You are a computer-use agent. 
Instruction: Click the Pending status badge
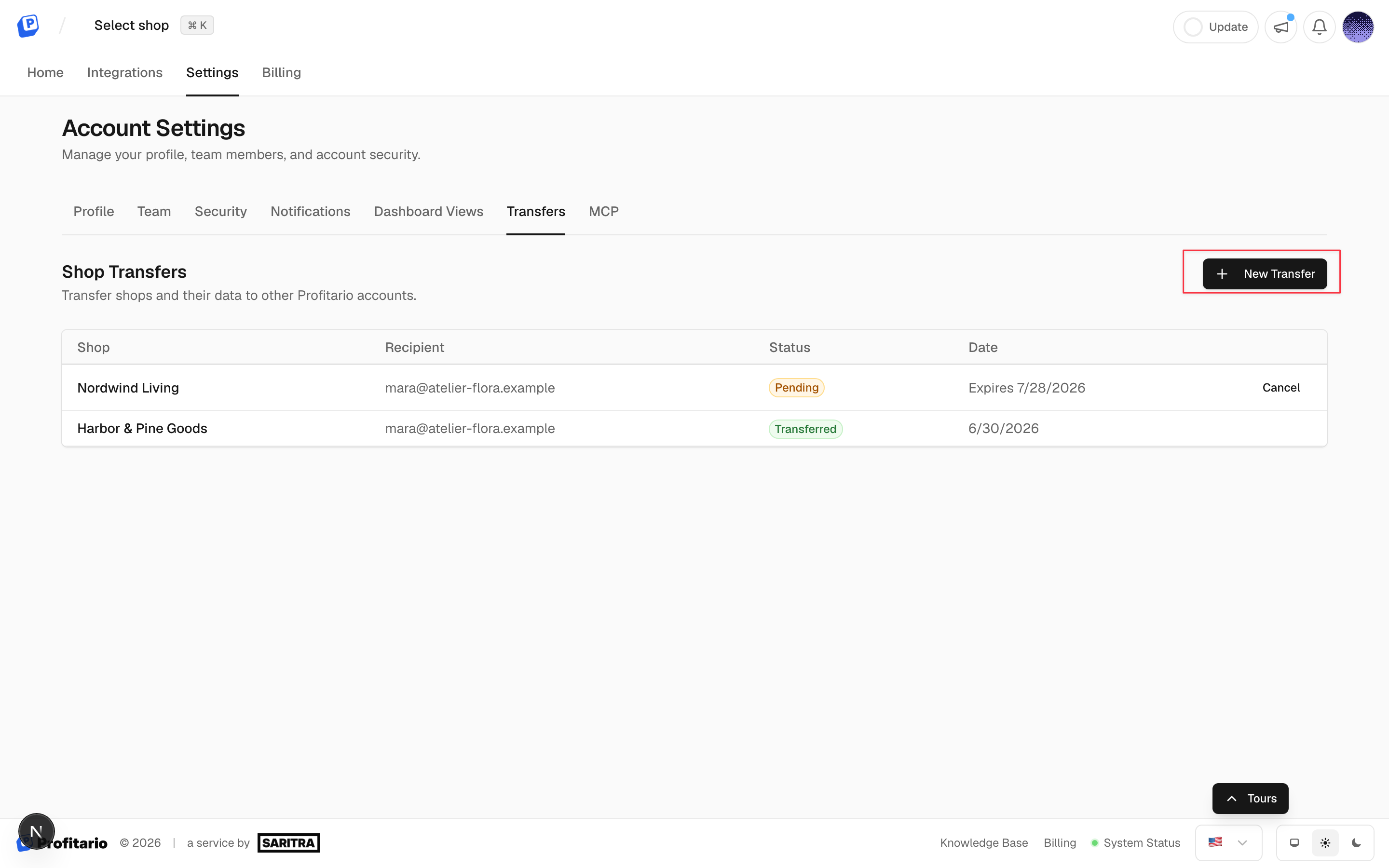click(x=797, y=388)
